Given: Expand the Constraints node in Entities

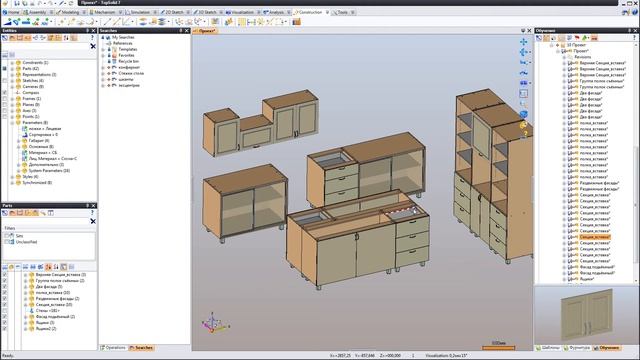Looking at the screenshot, I should pyautogui.click(x=12, y=63).
